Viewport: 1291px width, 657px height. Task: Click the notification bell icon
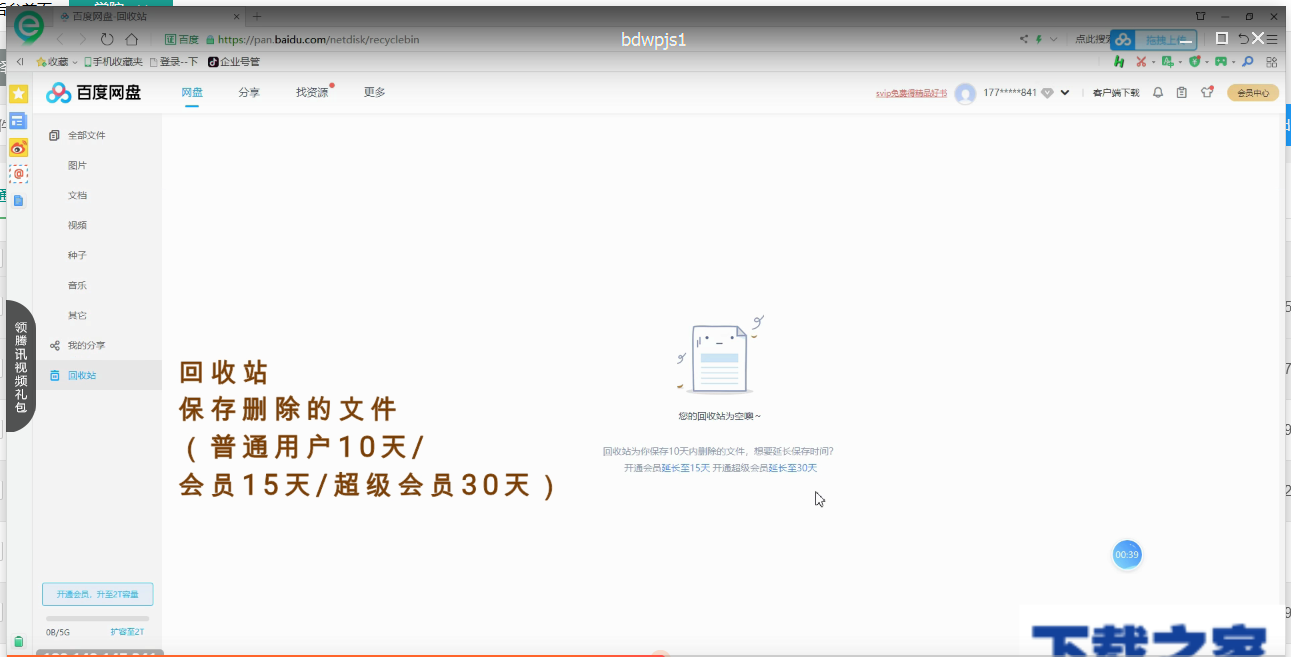pyautogui.click(x=1158, y=92)
